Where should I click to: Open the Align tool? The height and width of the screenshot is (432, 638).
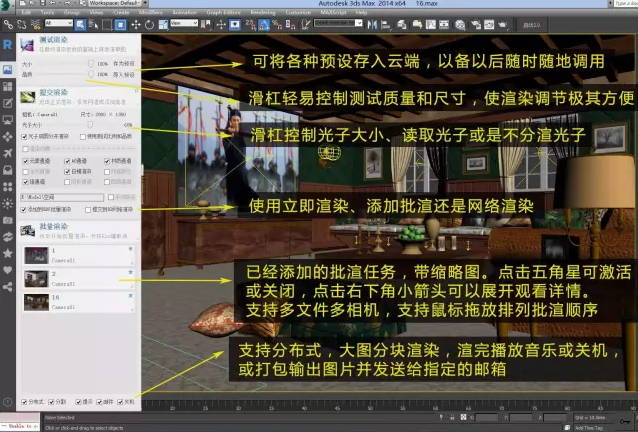click(x=385, y=25)
